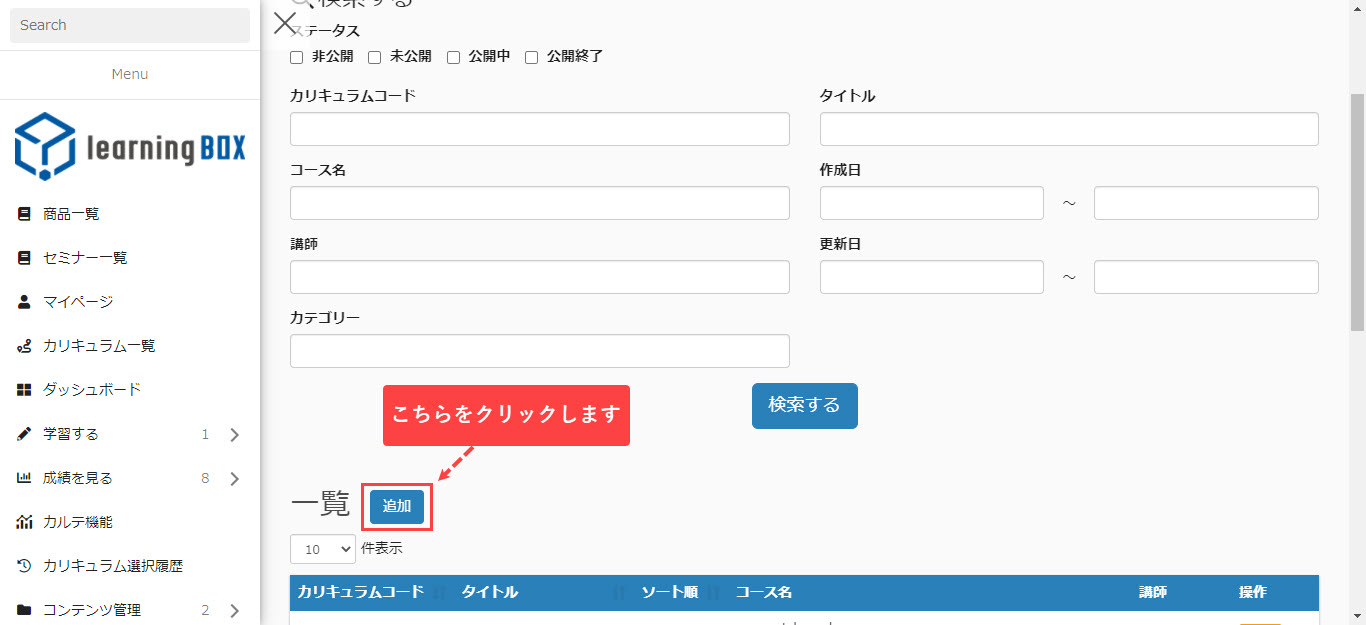Click the folder icon beside コンテンツ管理

(25, 610)
